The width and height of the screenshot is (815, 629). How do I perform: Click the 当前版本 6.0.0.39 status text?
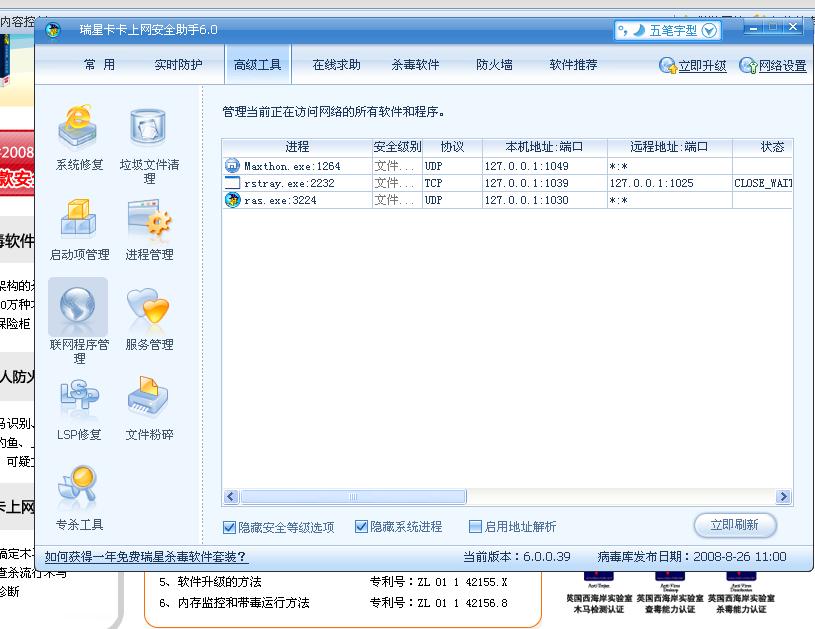pos(517,557)
